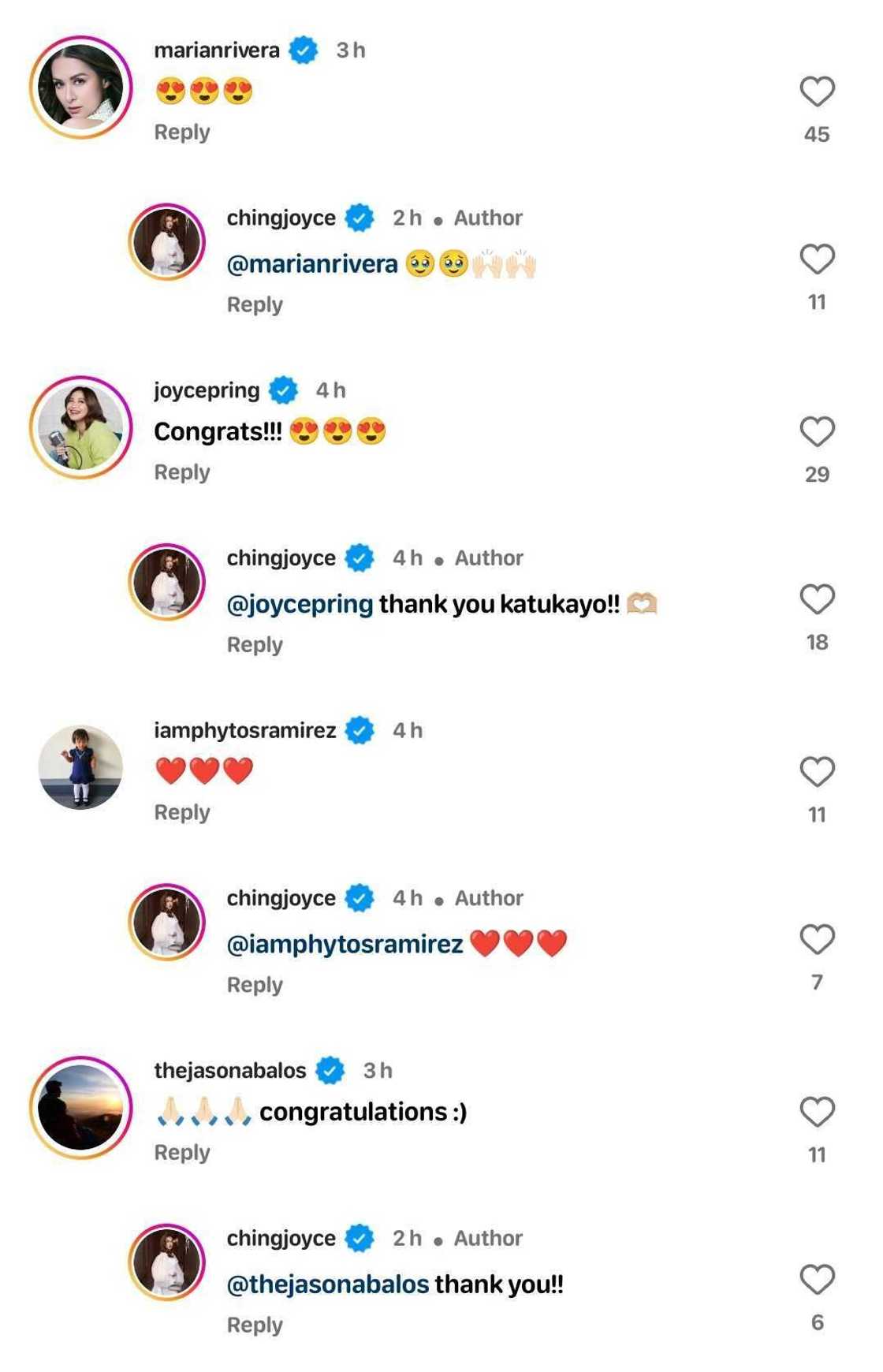883x1372 pixels.
Task: Open the iamphytosramirez username
Action: (245, 731)
